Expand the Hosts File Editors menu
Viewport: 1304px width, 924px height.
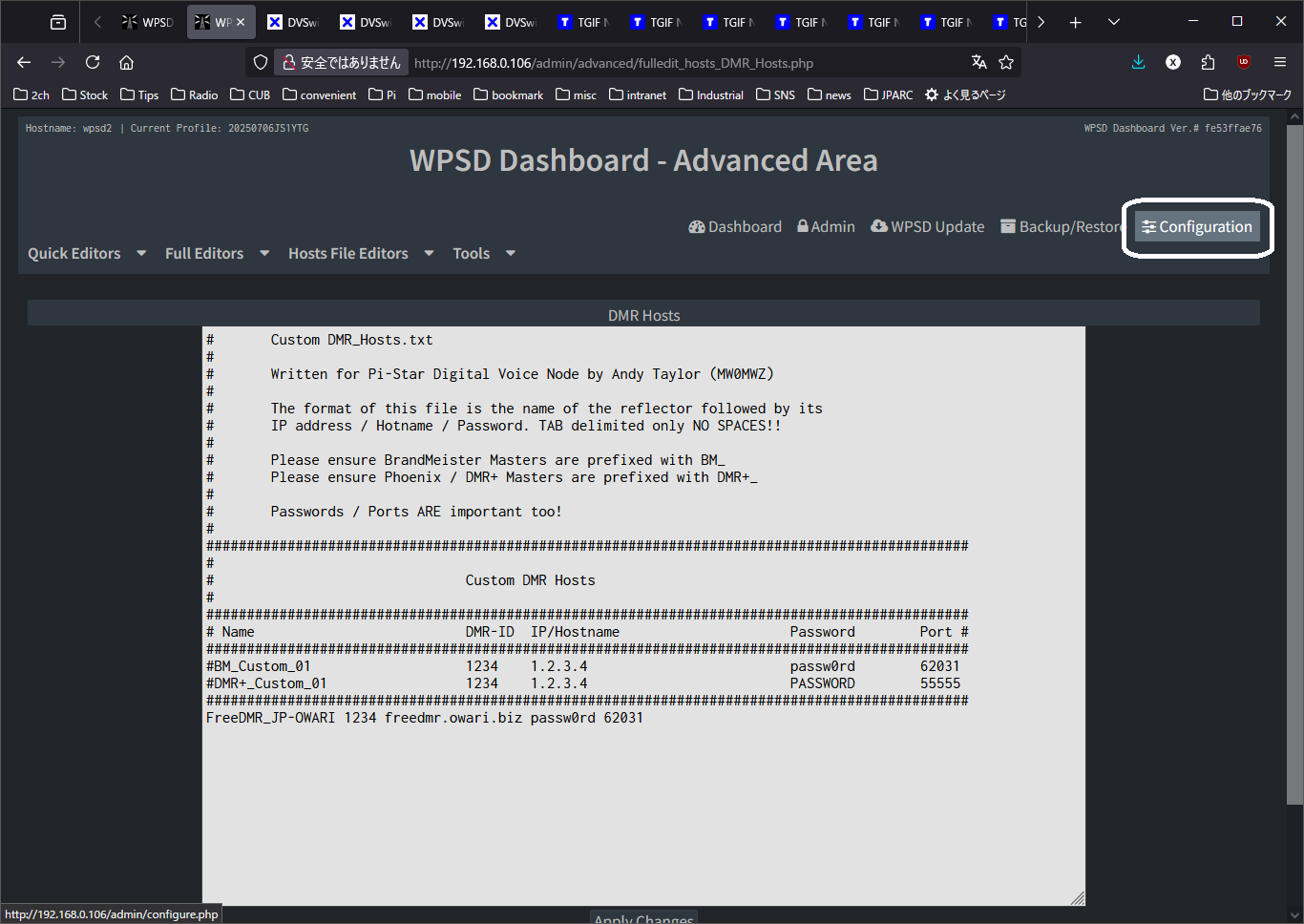362,253
